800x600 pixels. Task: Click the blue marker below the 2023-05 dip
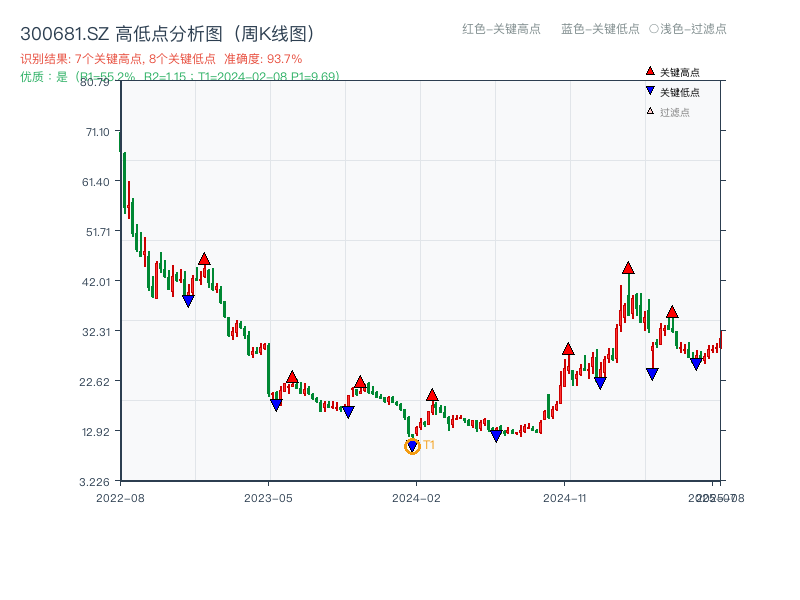(x=277, y=404)
